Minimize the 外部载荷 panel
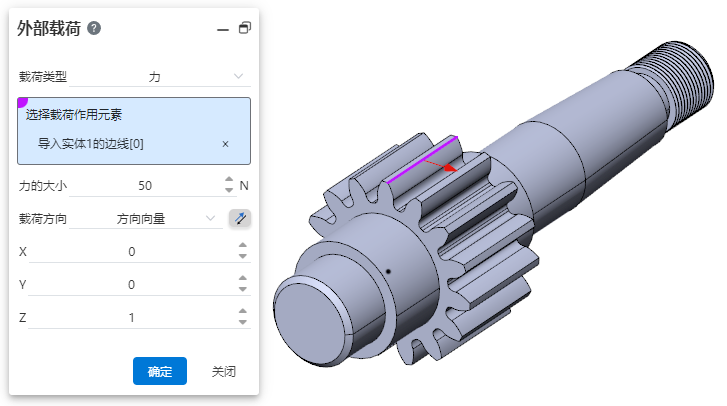 click(223, 30)
